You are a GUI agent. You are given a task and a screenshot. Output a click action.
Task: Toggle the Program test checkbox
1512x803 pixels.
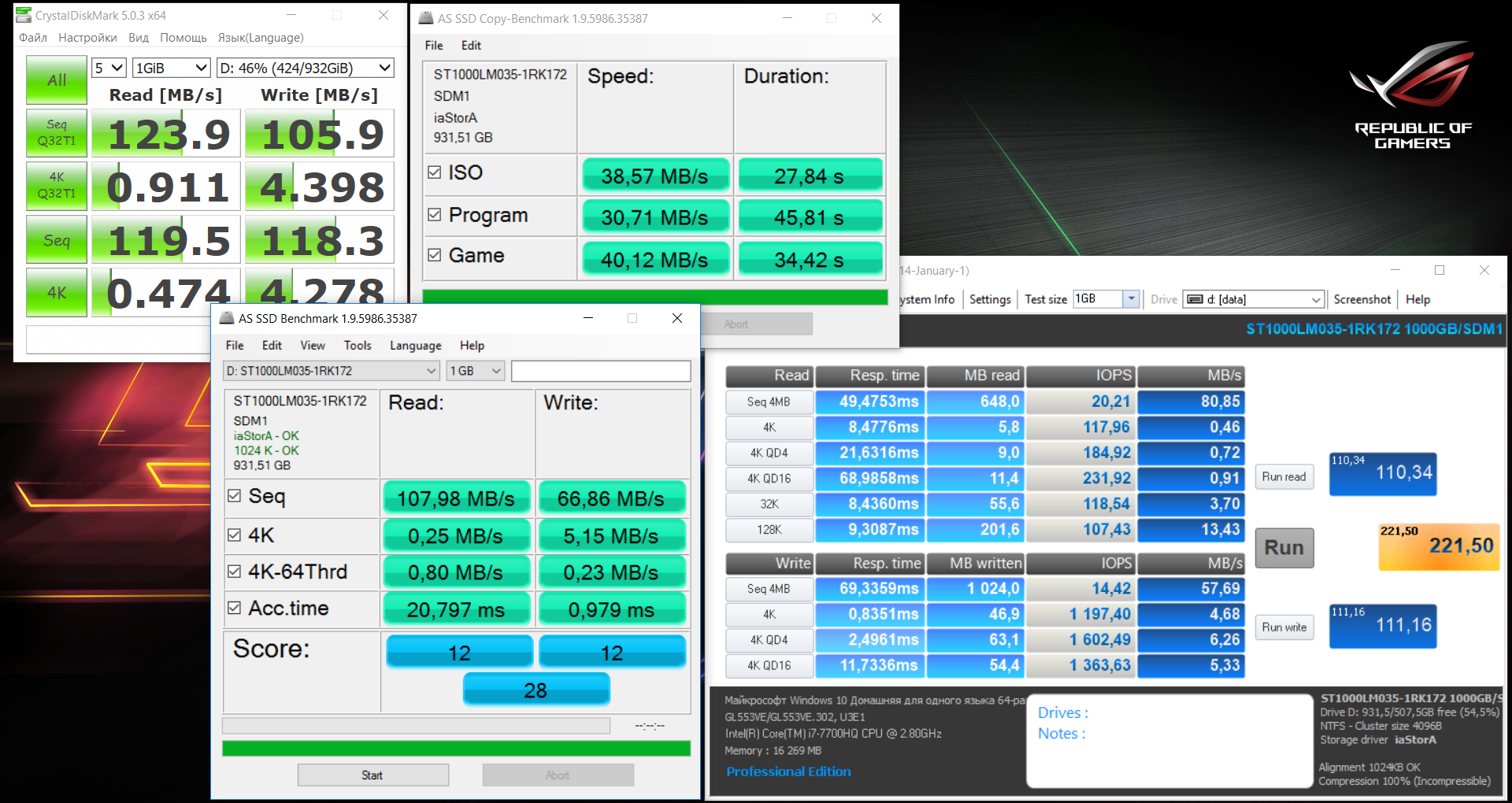(434, 214)
